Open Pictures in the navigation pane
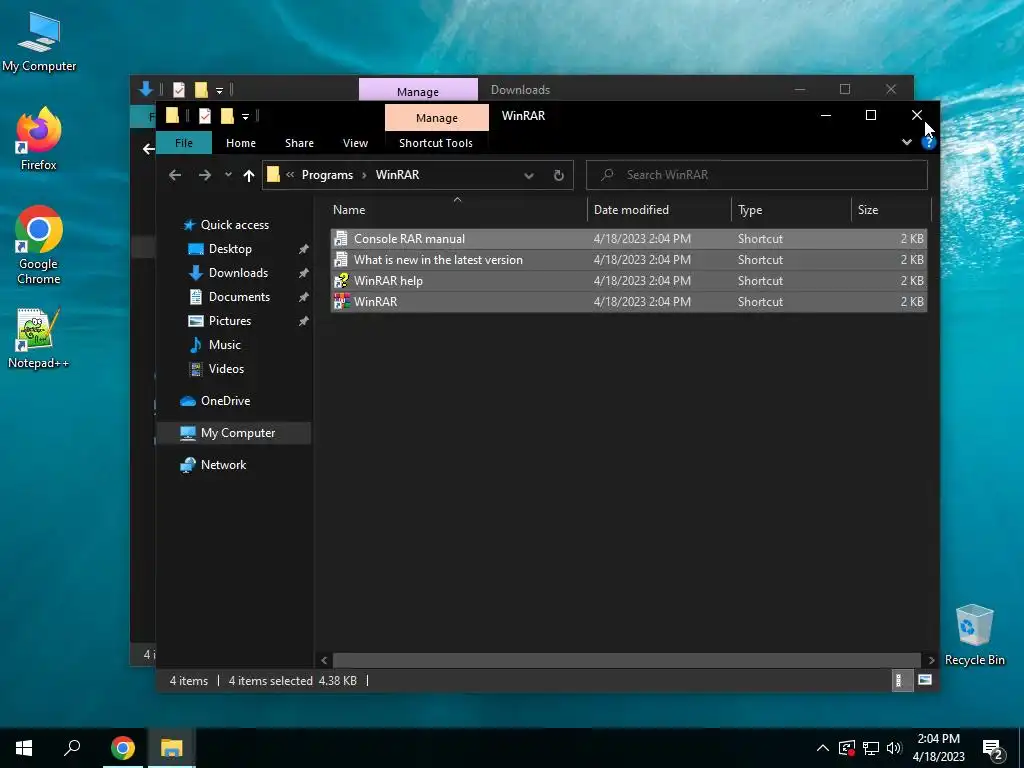1024x768 pixels. (229, 321)
